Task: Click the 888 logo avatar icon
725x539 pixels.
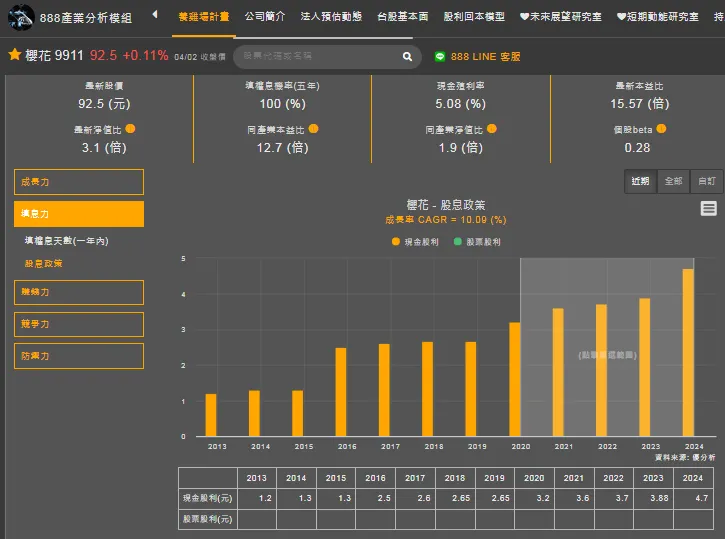Action: coord(21,17)
